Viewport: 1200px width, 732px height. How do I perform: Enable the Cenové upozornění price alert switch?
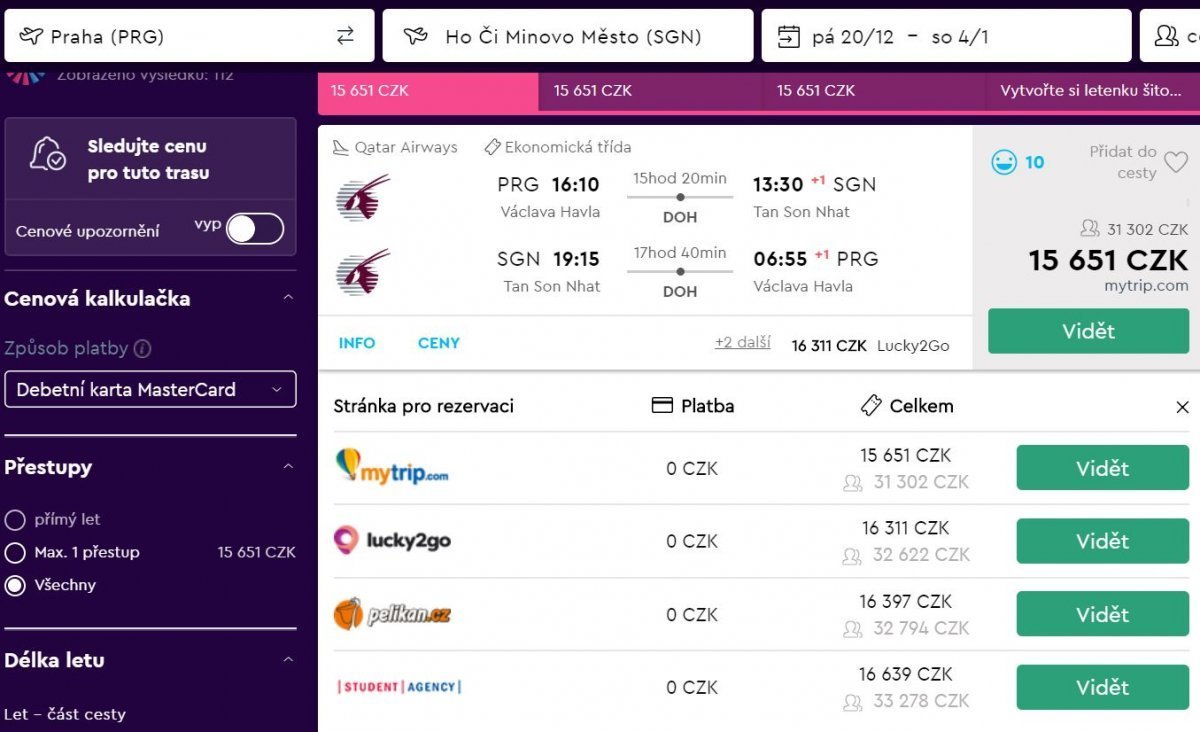coord(255,229)
